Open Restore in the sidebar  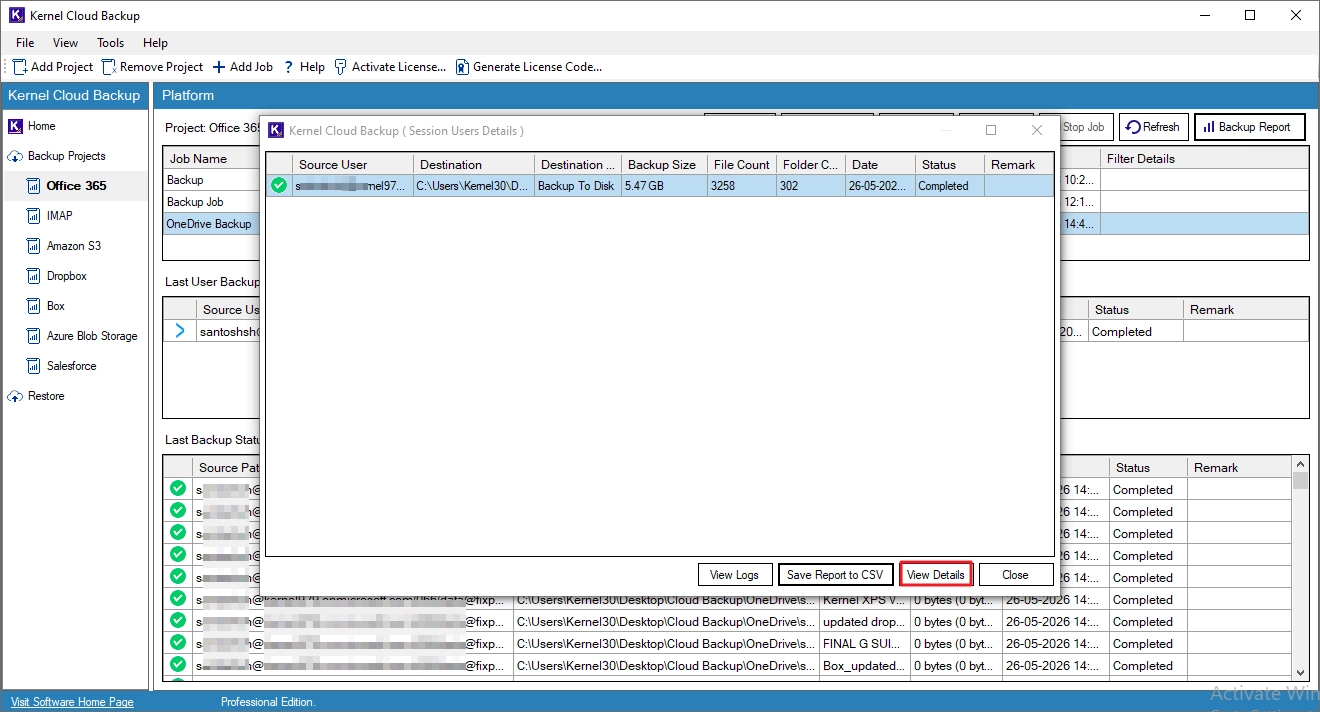46,396
